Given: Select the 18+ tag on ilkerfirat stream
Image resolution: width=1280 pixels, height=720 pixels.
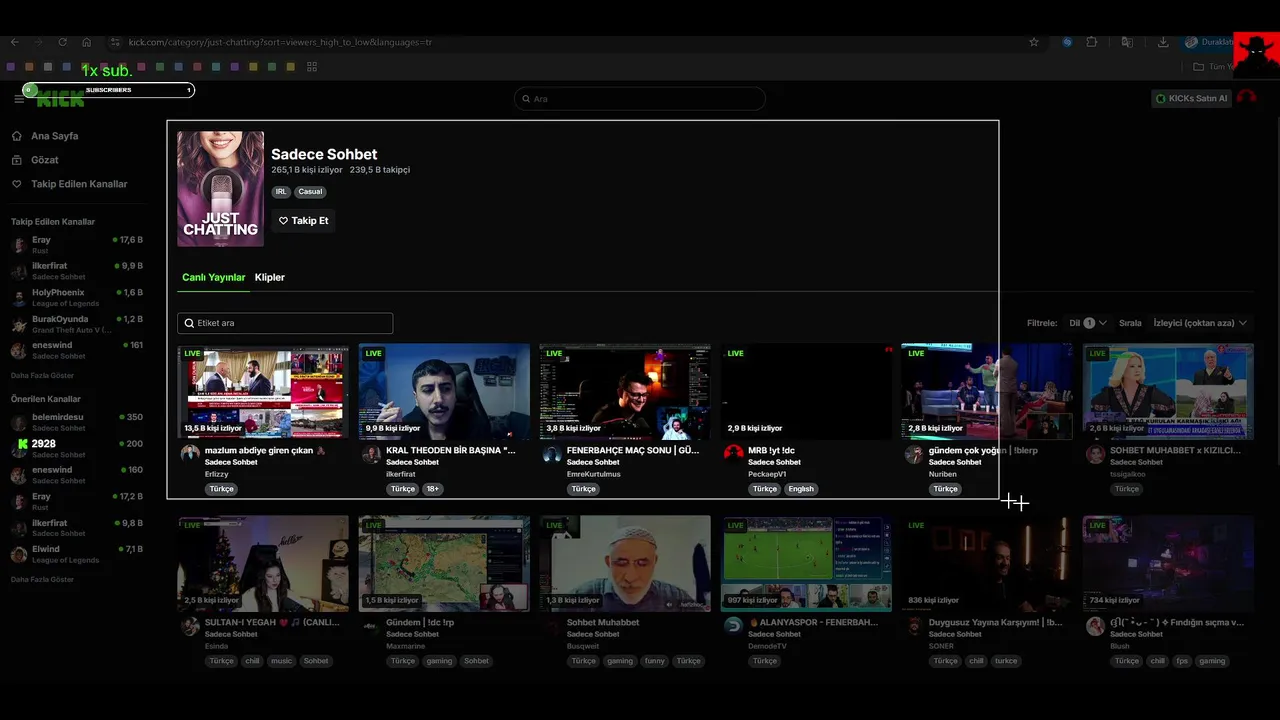Looking at the screenshot, I should click(x=432, y=489).
